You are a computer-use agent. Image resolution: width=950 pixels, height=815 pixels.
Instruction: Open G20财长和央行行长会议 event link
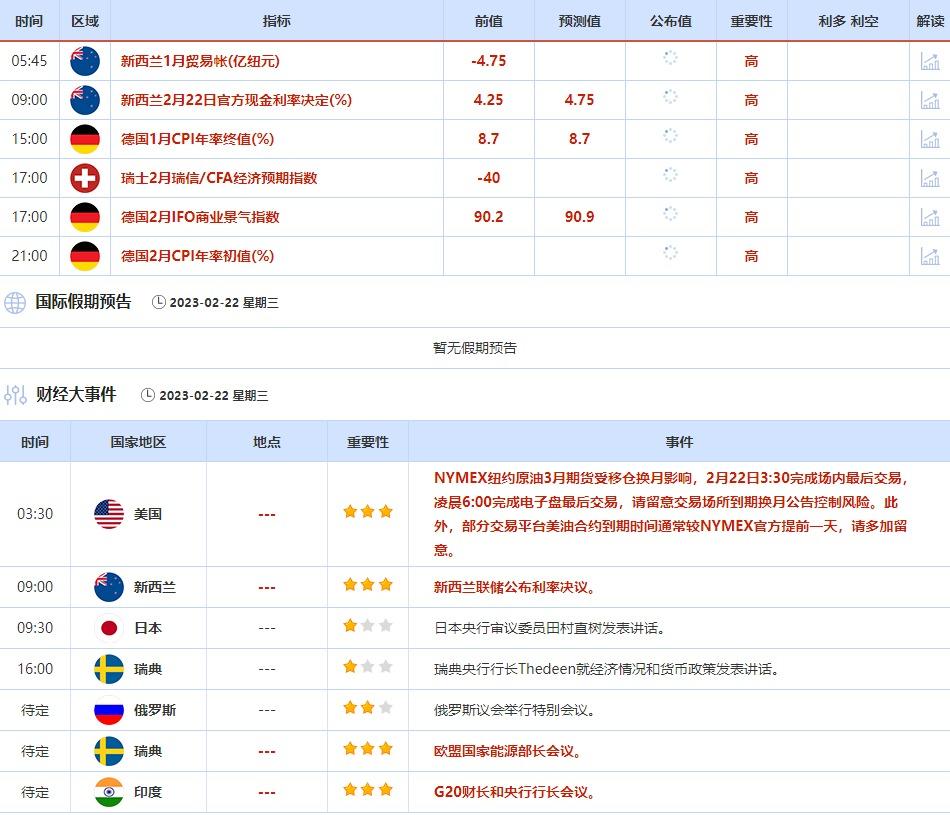(515, 792)
